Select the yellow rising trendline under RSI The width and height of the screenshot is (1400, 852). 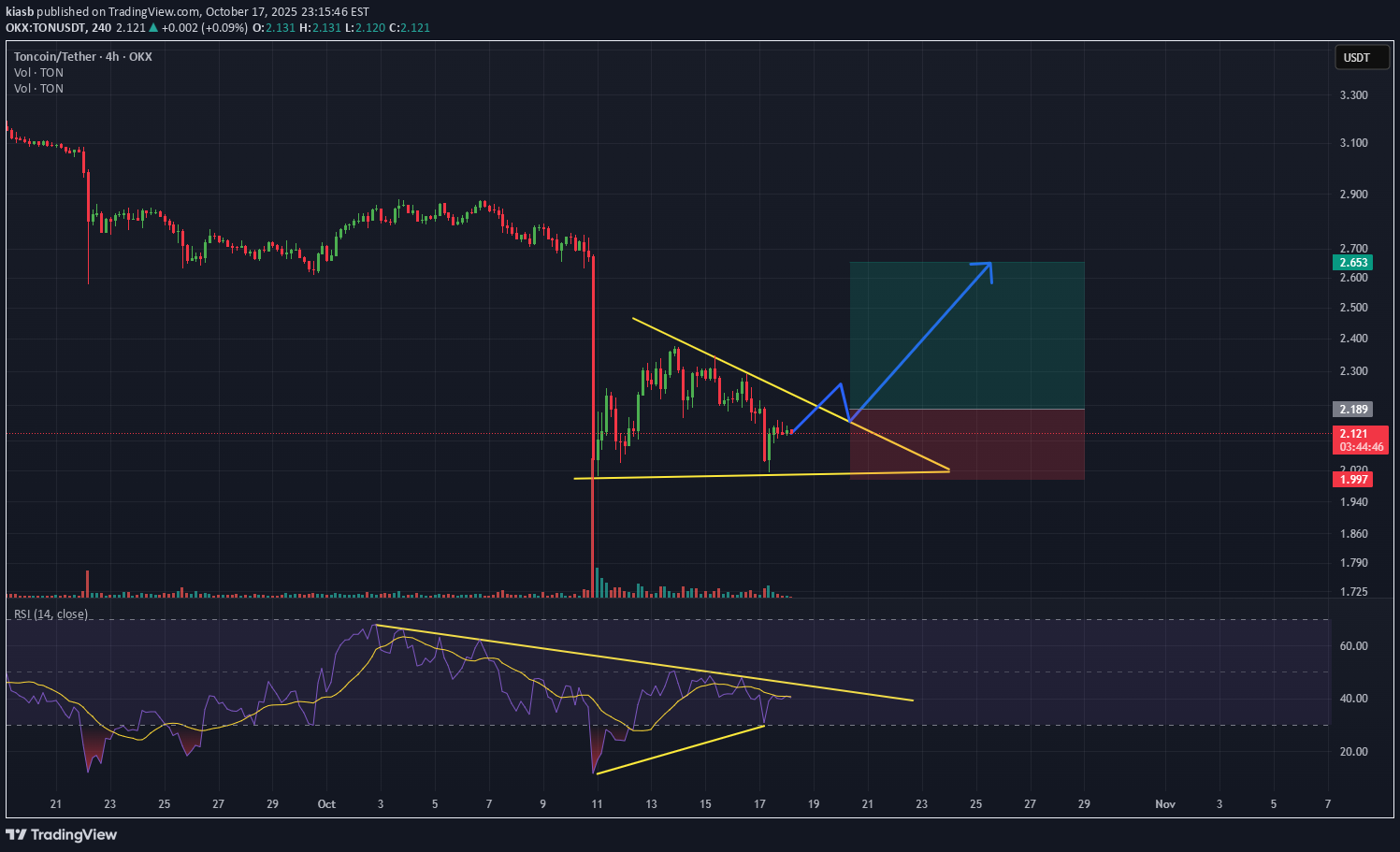pos(680,749)
